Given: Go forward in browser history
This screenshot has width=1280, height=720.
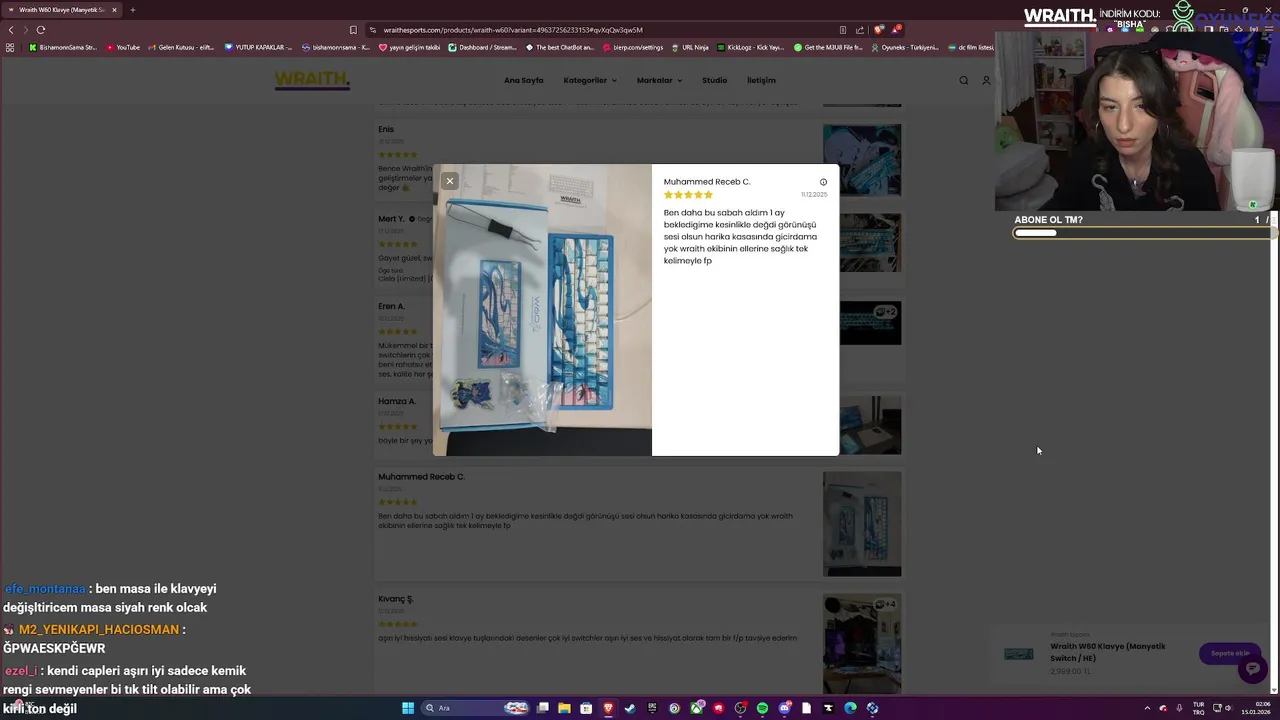Looking at the screenshot, I should pos(26,30).
